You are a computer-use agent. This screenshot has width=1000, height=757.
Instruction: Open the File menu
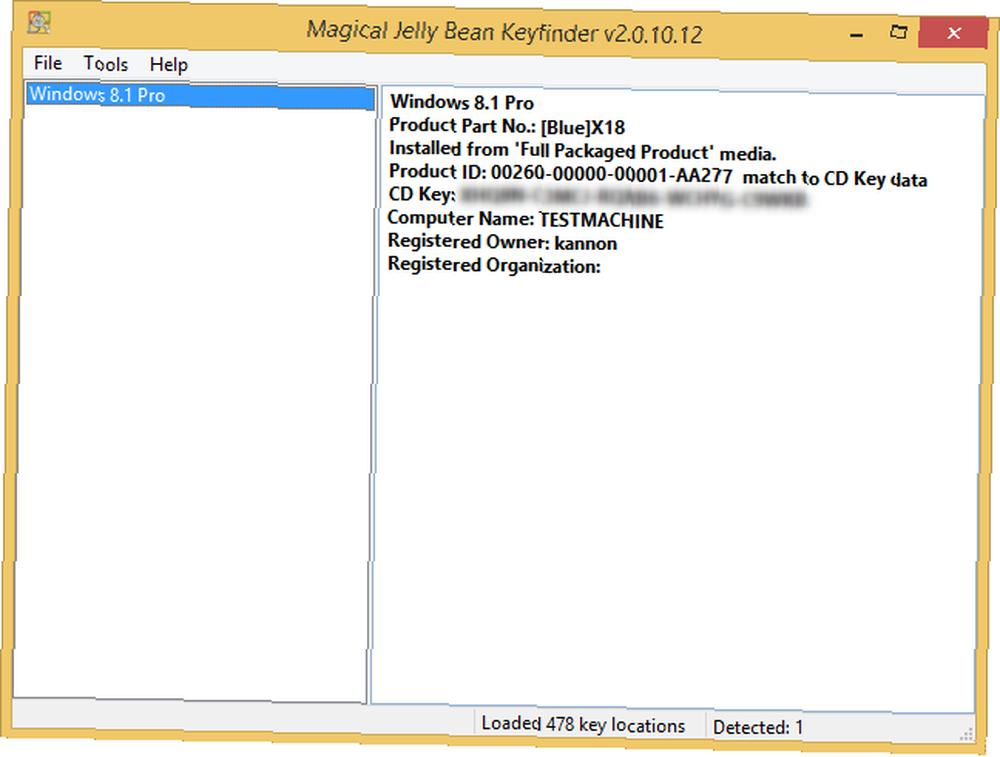pos(48,63)
